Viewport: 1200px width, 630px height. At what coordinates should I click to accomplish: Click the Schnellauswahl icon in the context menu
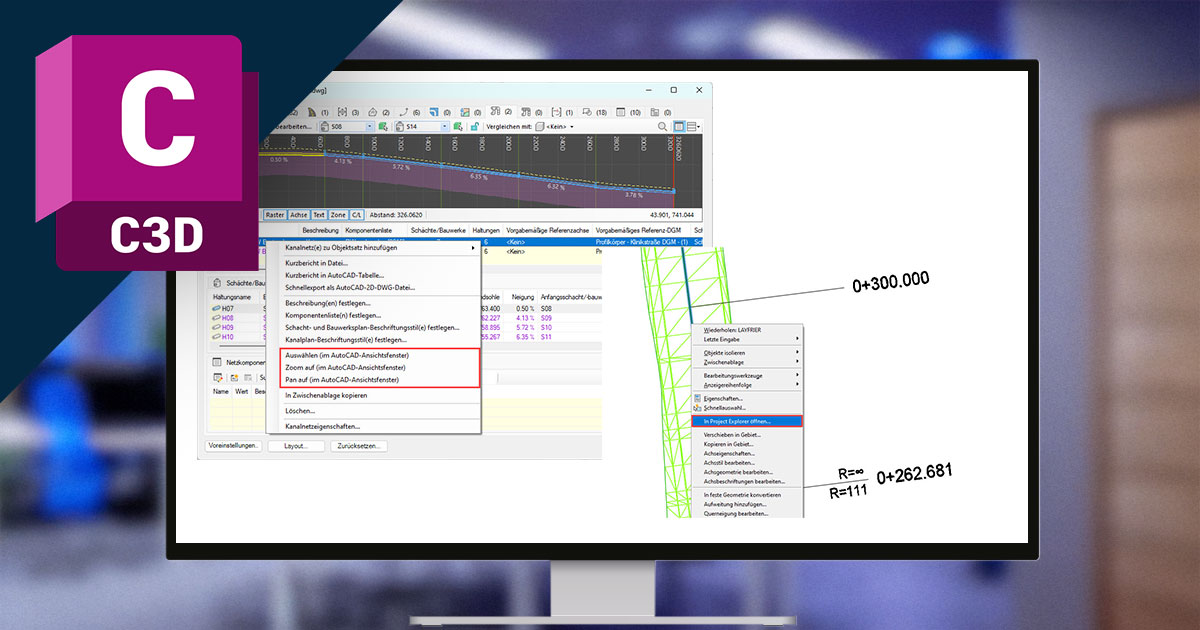coord(698,408)
